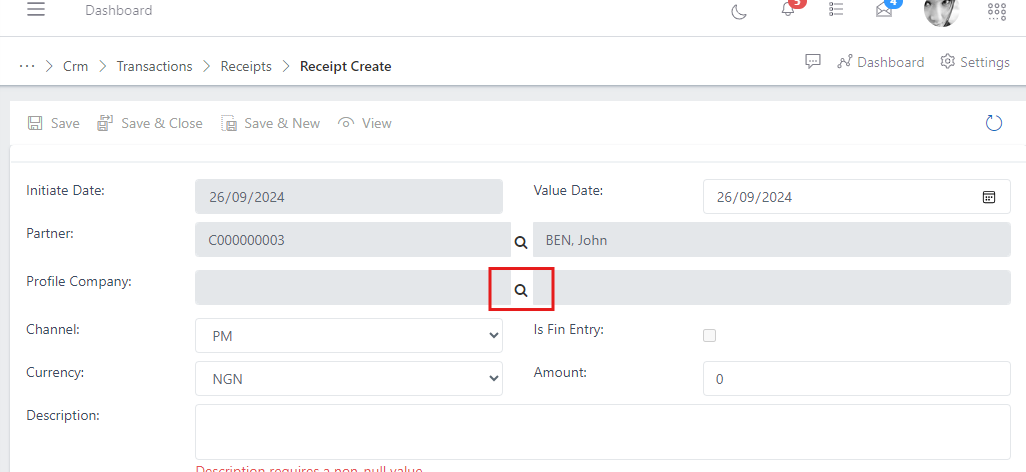The width and height of the screenshot is (1026, 472).
Task: Toggle dark mode moon icon
Action: (739, 11)
